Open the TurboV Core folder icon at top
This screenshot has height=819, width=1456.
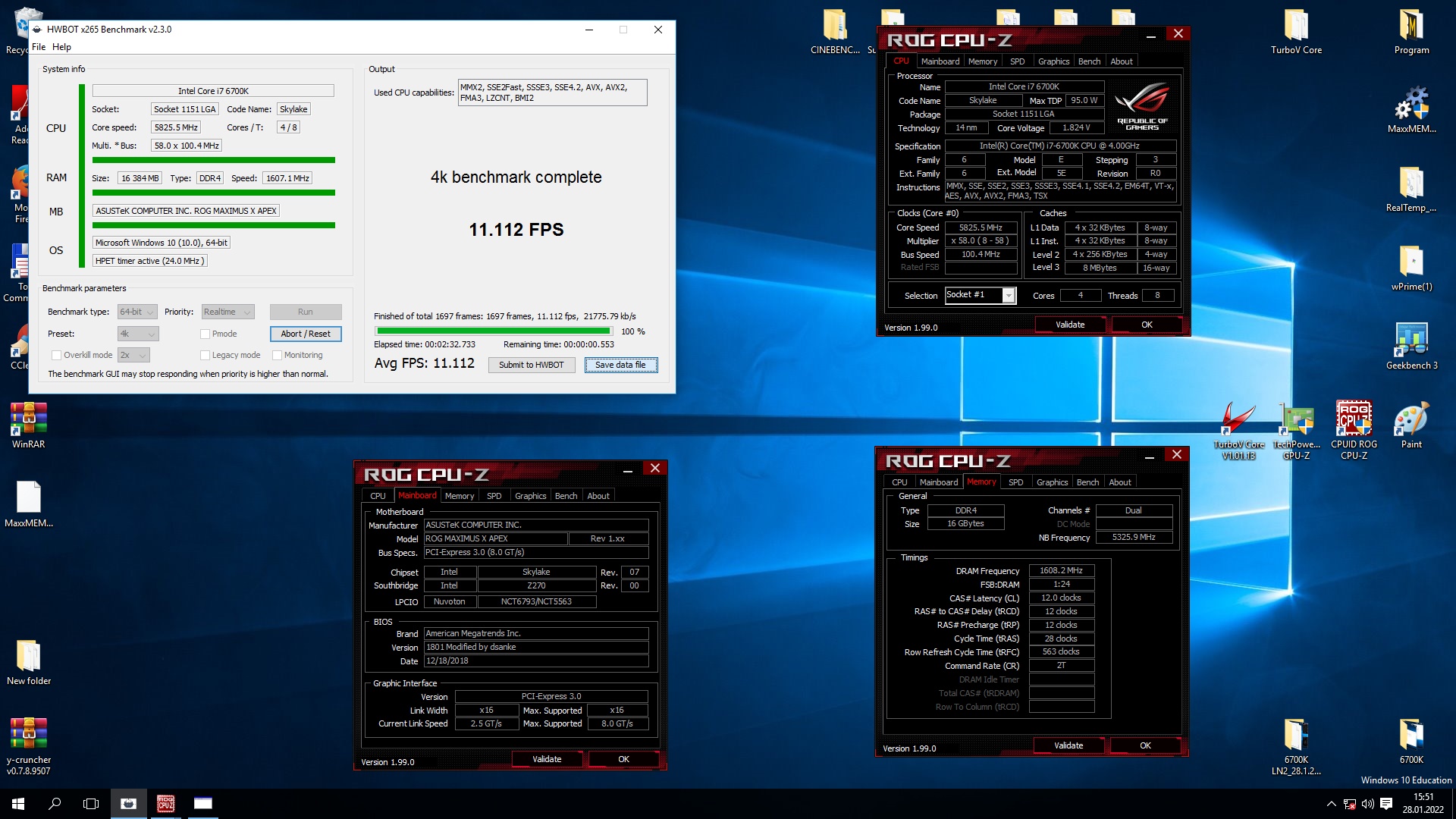1296,32
